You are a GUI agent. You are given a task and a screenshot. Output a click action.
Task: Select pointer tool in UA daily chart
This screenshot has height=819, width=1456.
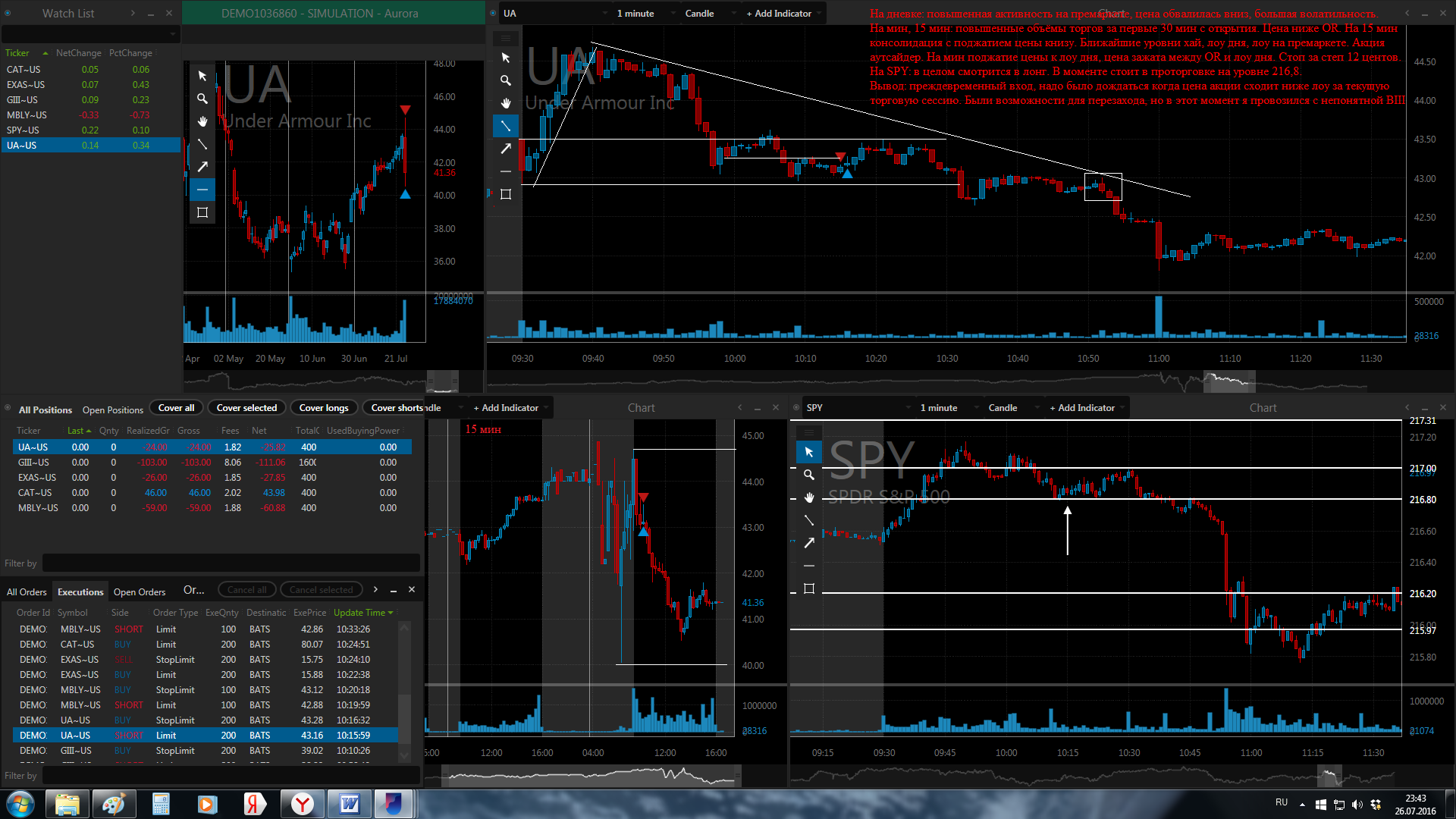click(x=202, y=76)
